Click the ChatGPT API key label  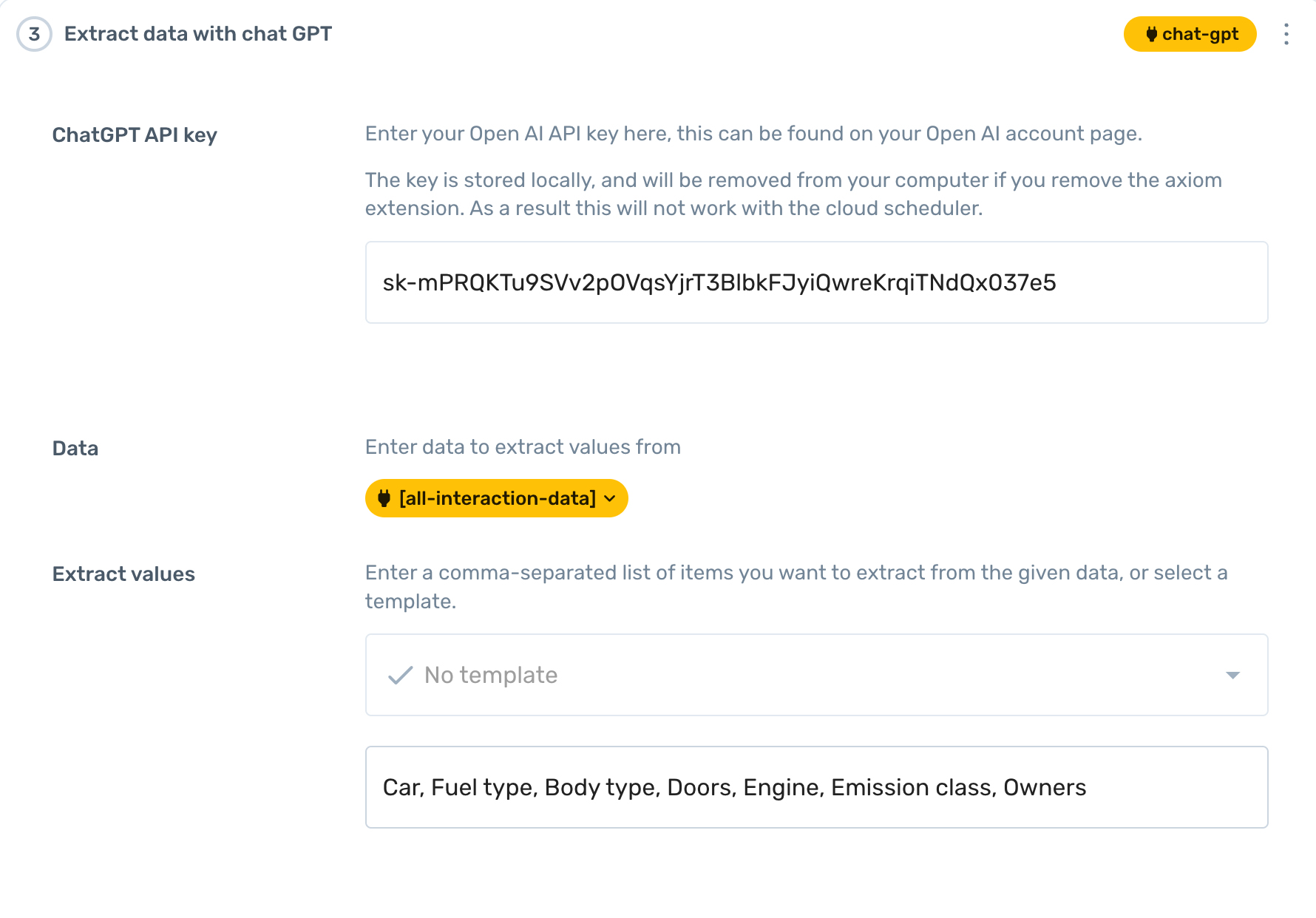pos(135,135)
